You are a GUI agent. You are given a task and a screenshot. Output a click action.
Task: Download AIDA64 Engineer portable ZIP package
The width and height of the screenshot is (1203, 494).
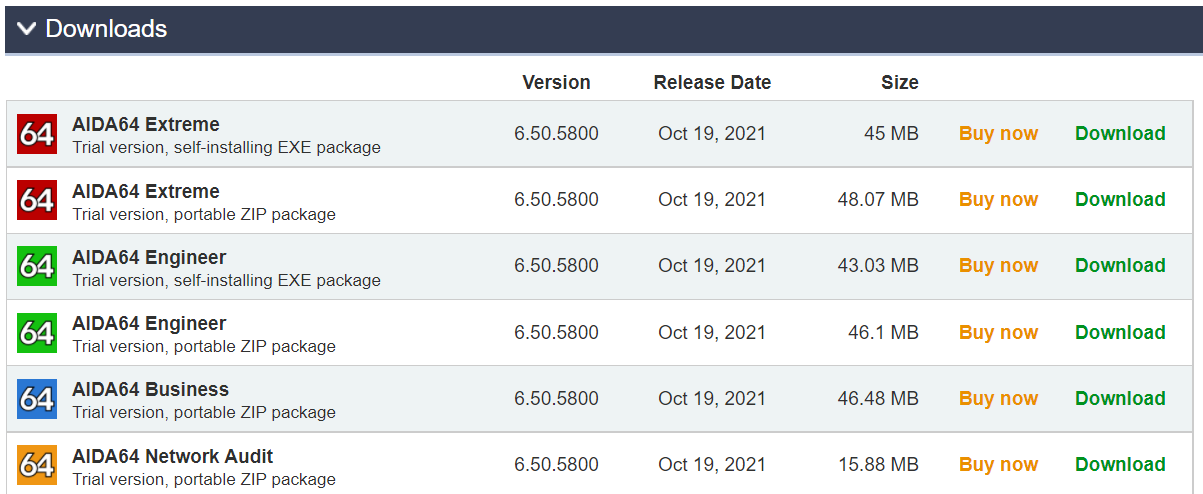pyautogui.click(x=1120, y=332)
